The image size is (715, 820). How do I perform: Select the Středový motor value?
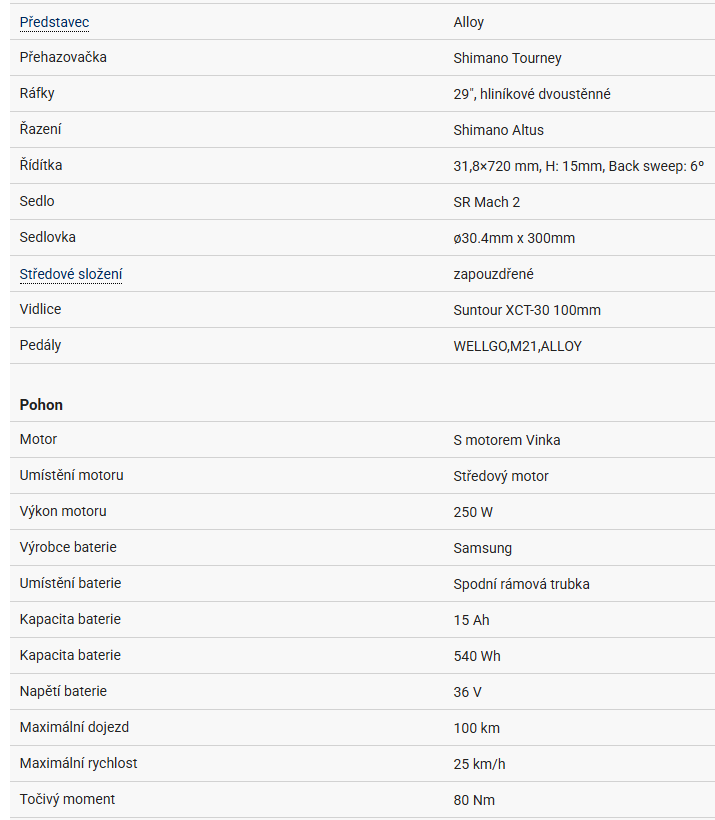501,476
